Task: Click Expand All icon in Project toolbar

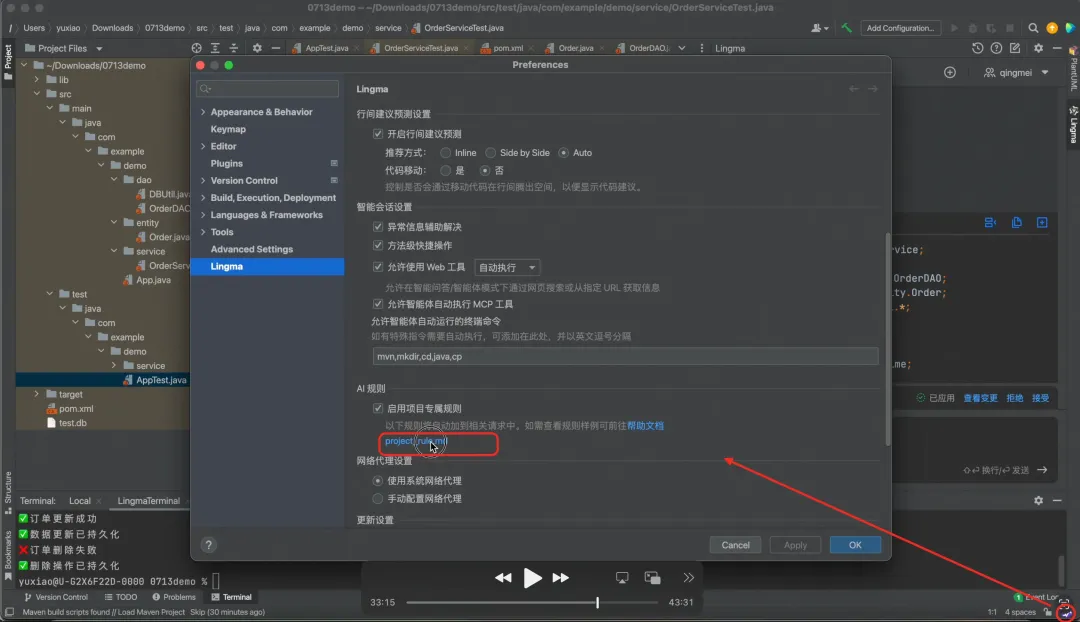Action: (x=215, y=48)
